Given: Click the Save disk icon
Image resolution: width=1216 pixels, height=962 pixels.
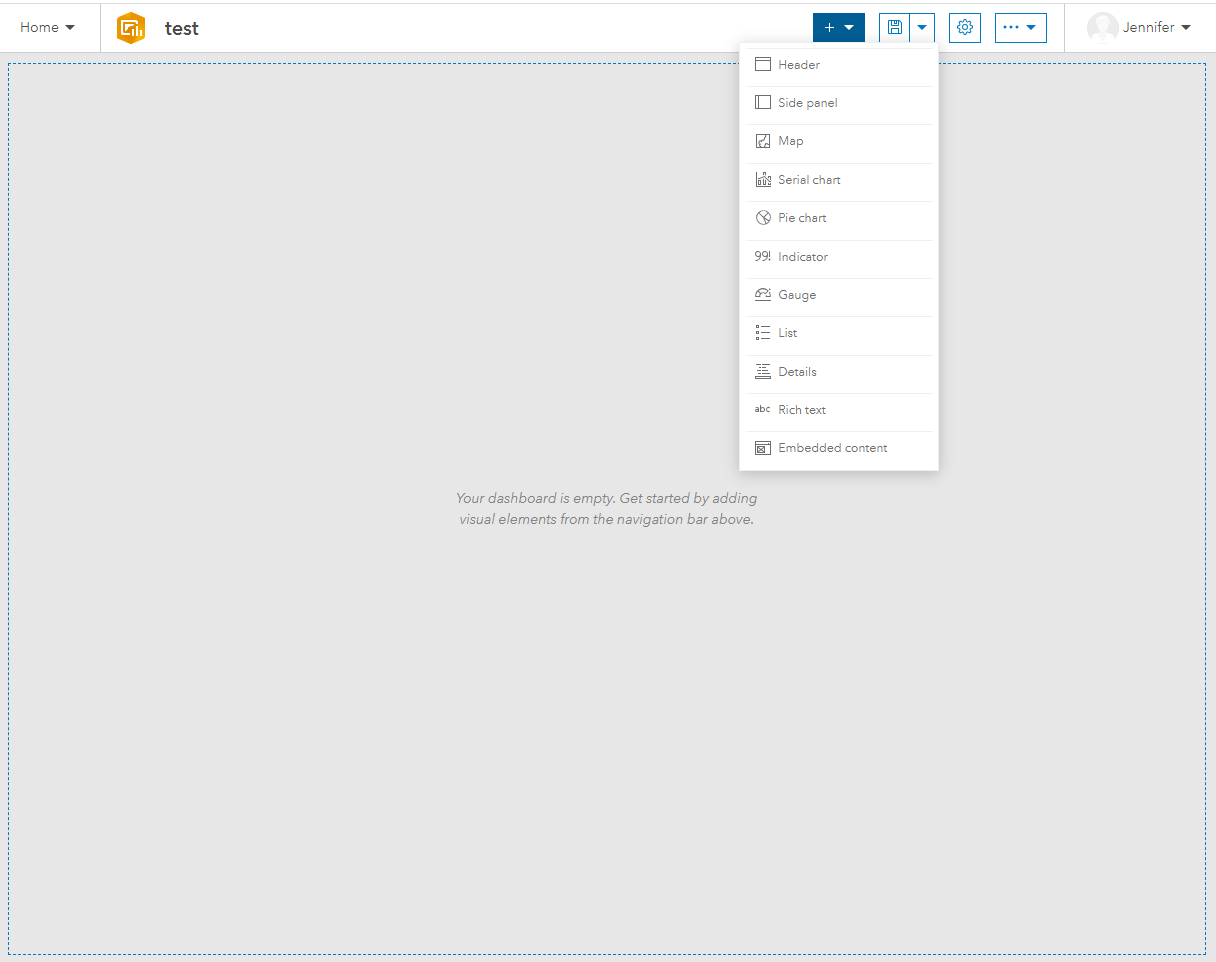Looking at the screenshot, I should click(x=894, y=27).
